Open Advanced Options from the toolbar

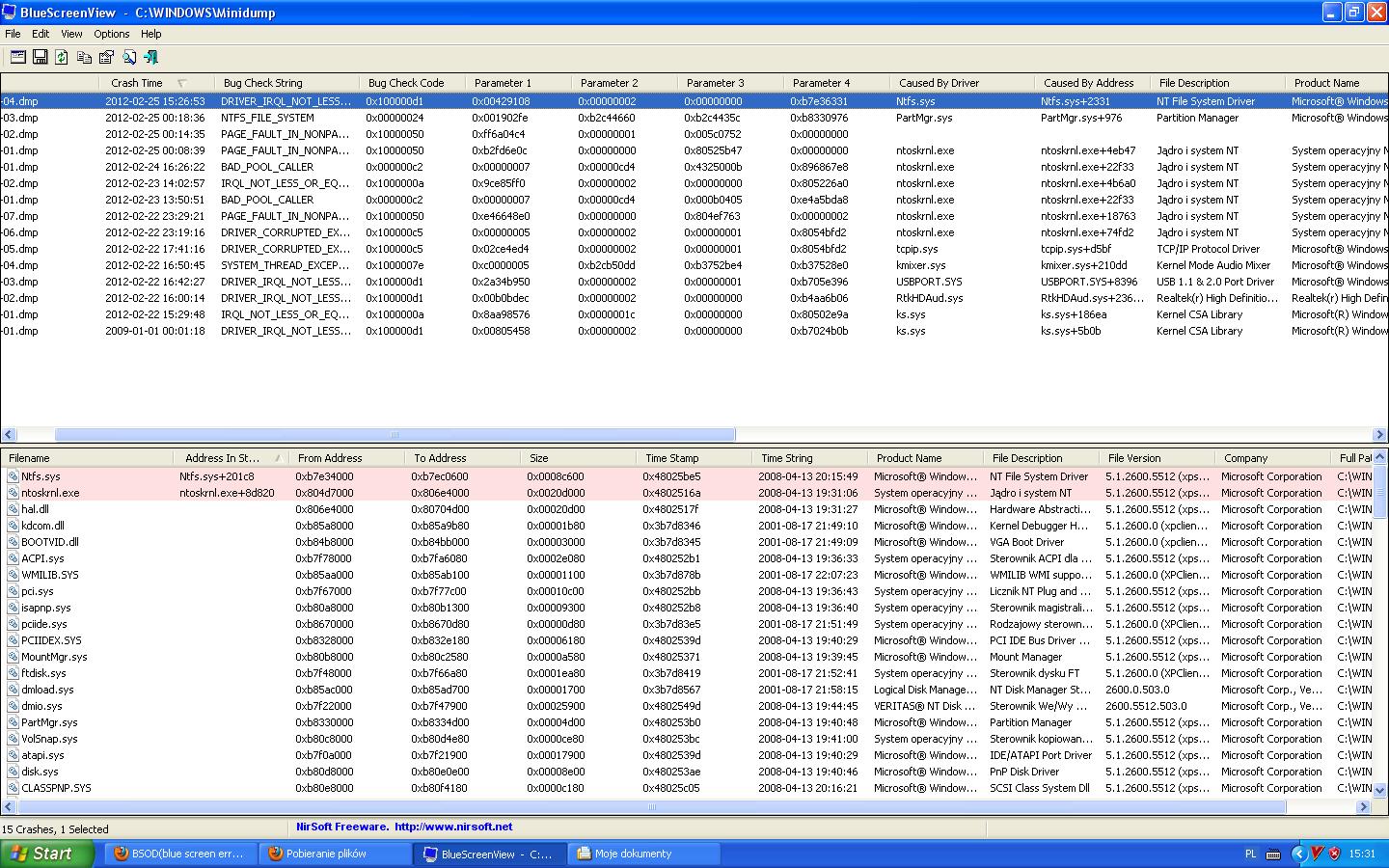tap(17, 57)
